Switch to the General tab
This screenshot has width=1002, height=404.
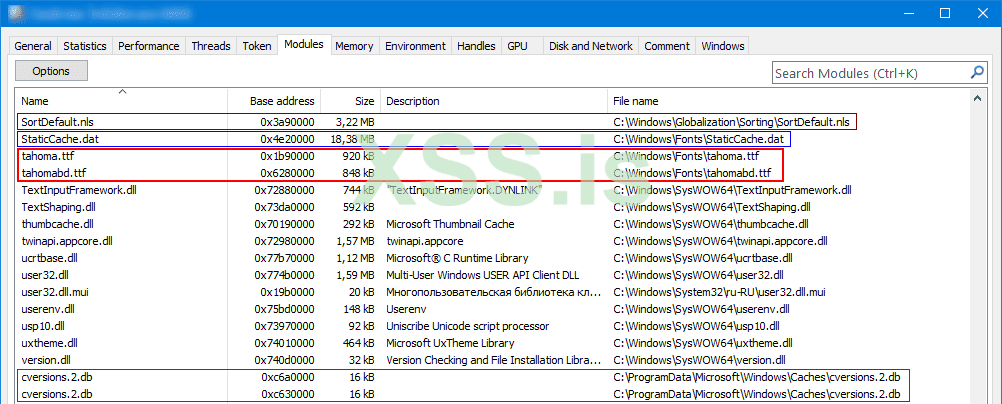(x=33, y=46)
